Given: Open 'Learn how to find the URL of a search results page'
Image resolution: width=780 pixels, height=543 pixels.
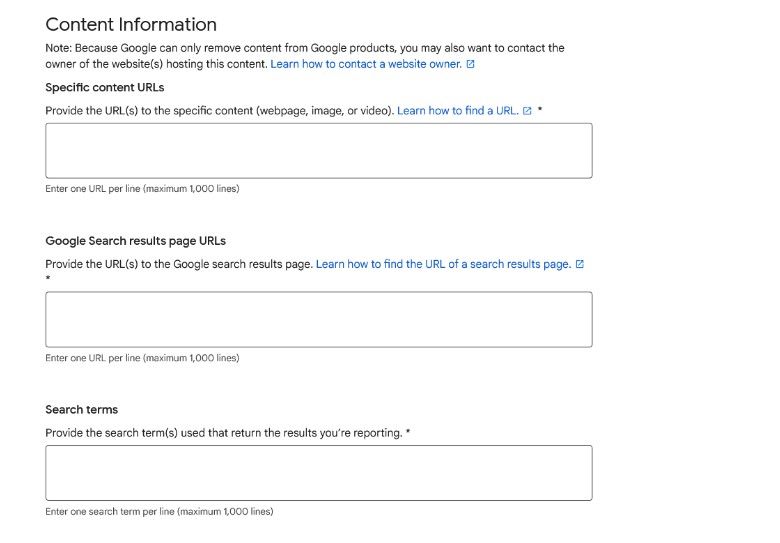Looking at the screenshot, I should click(x=443, y=265).
